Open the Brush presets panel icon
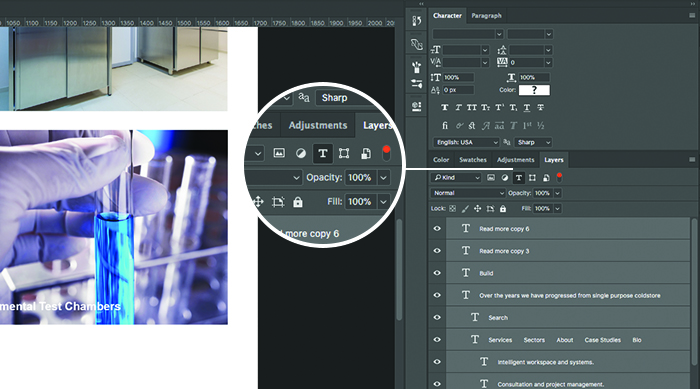Image resolution: width=700 pixels, height=389 pixels. (x=416, y=67)
